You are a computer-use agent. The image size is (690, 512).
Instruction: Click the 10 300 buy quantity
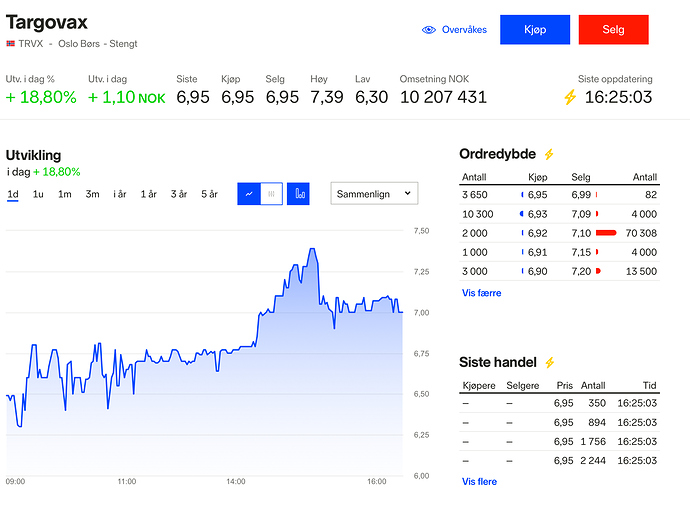coord(477,214)
